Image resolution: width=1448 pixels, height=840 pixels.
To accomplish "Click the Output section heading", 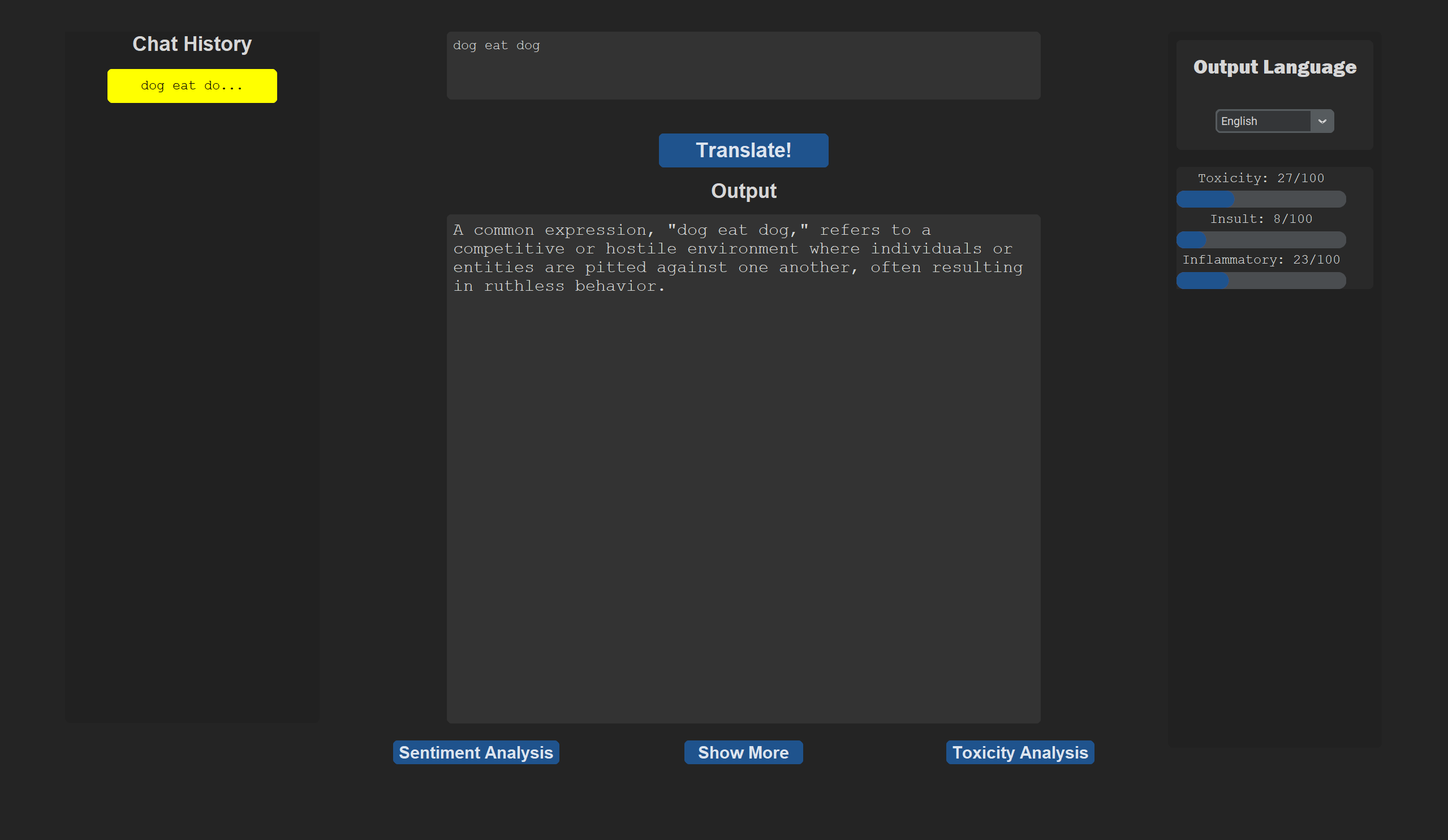I will tap(744, 191).
